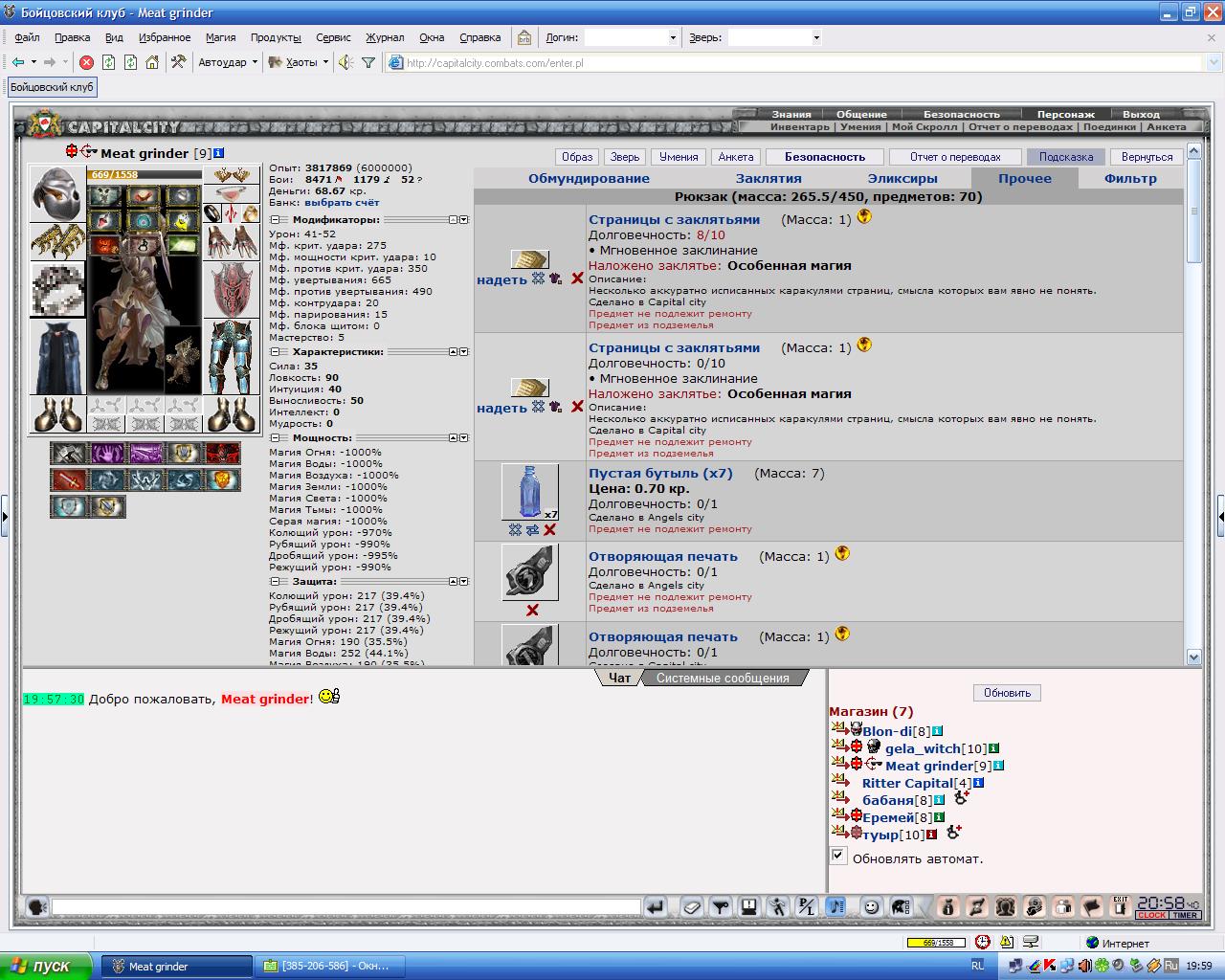Click the running man icon in chat toolbar

tap(778, 906)
